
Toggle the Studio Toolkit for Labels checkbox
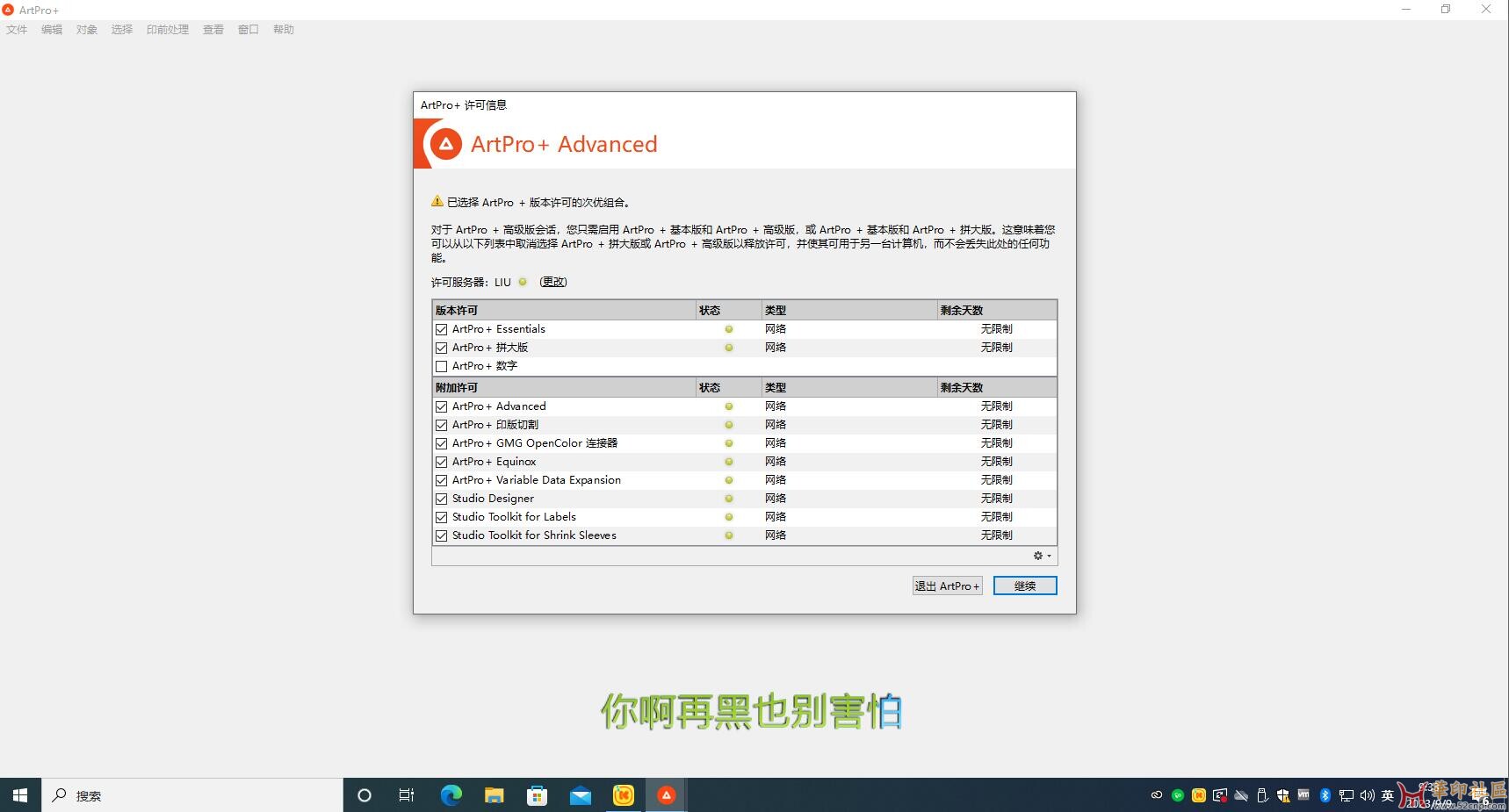click(x=442, y=517)
